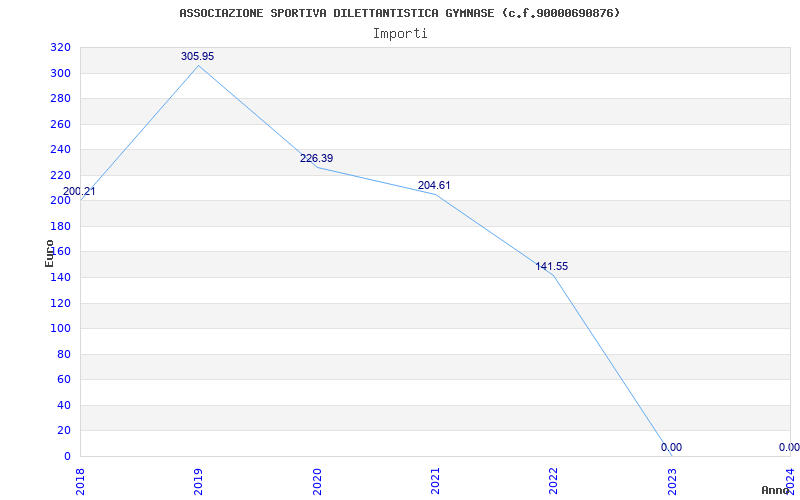Click the 0.00 label above 2024
This screenshot has height=500, width=800.
[x=789, y=447]
